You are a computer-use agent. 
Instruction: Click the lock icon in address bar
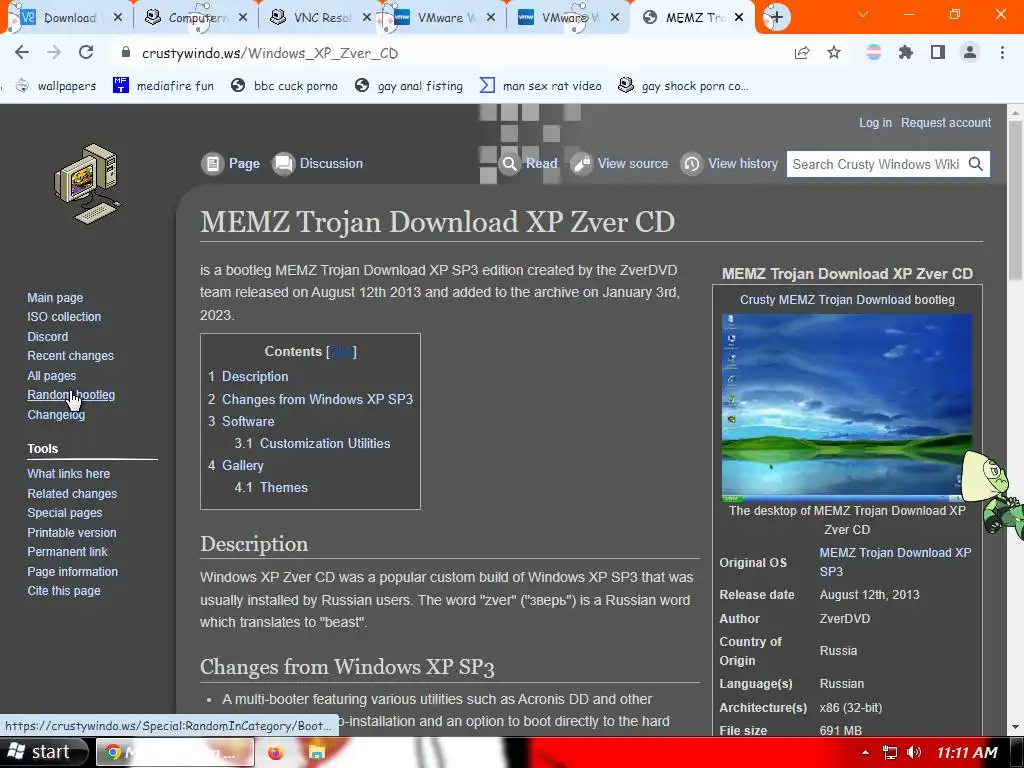coord(126,53)
